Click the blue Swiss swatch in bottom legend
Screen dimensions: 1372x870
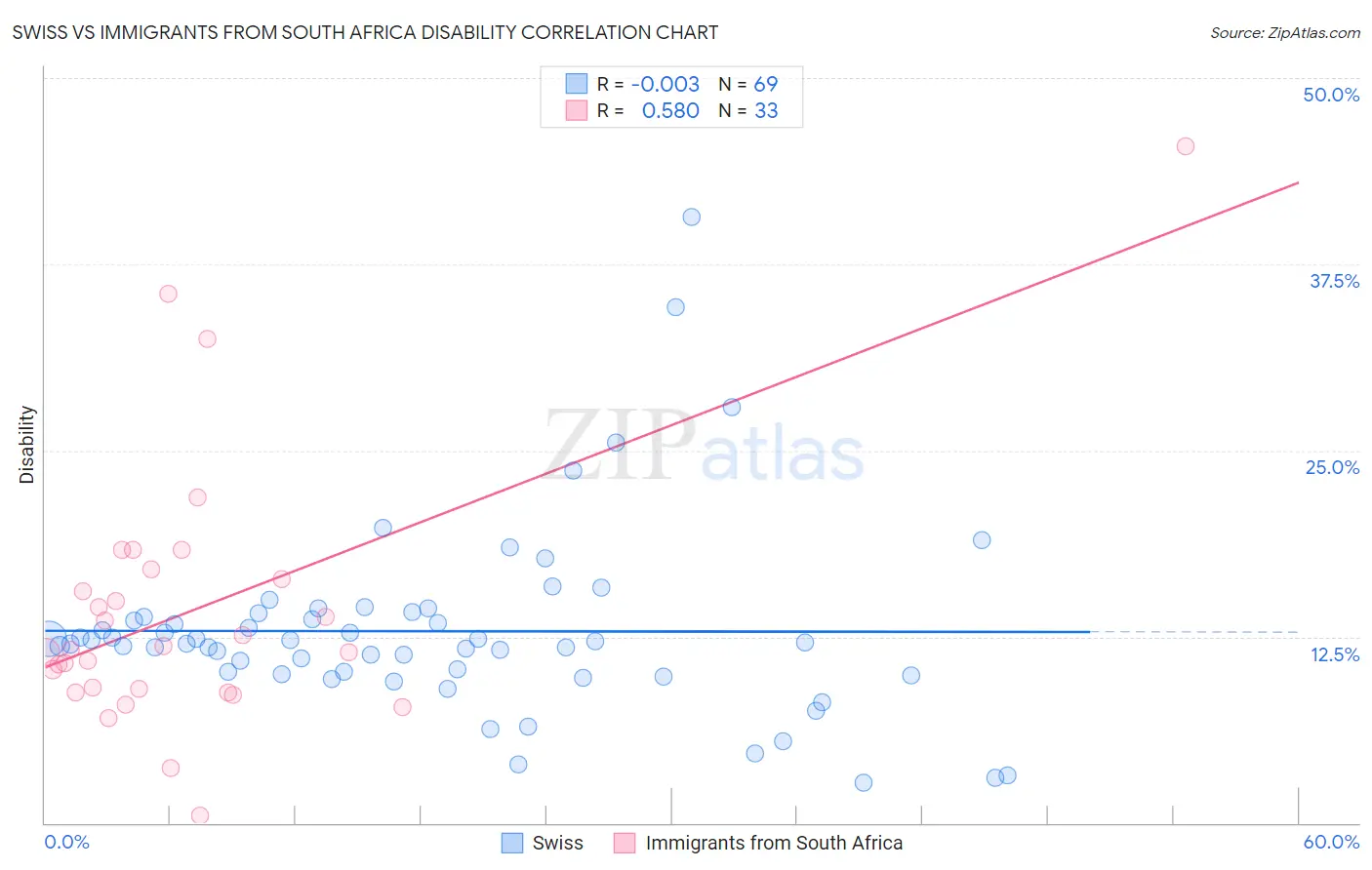tap(512, 843)
